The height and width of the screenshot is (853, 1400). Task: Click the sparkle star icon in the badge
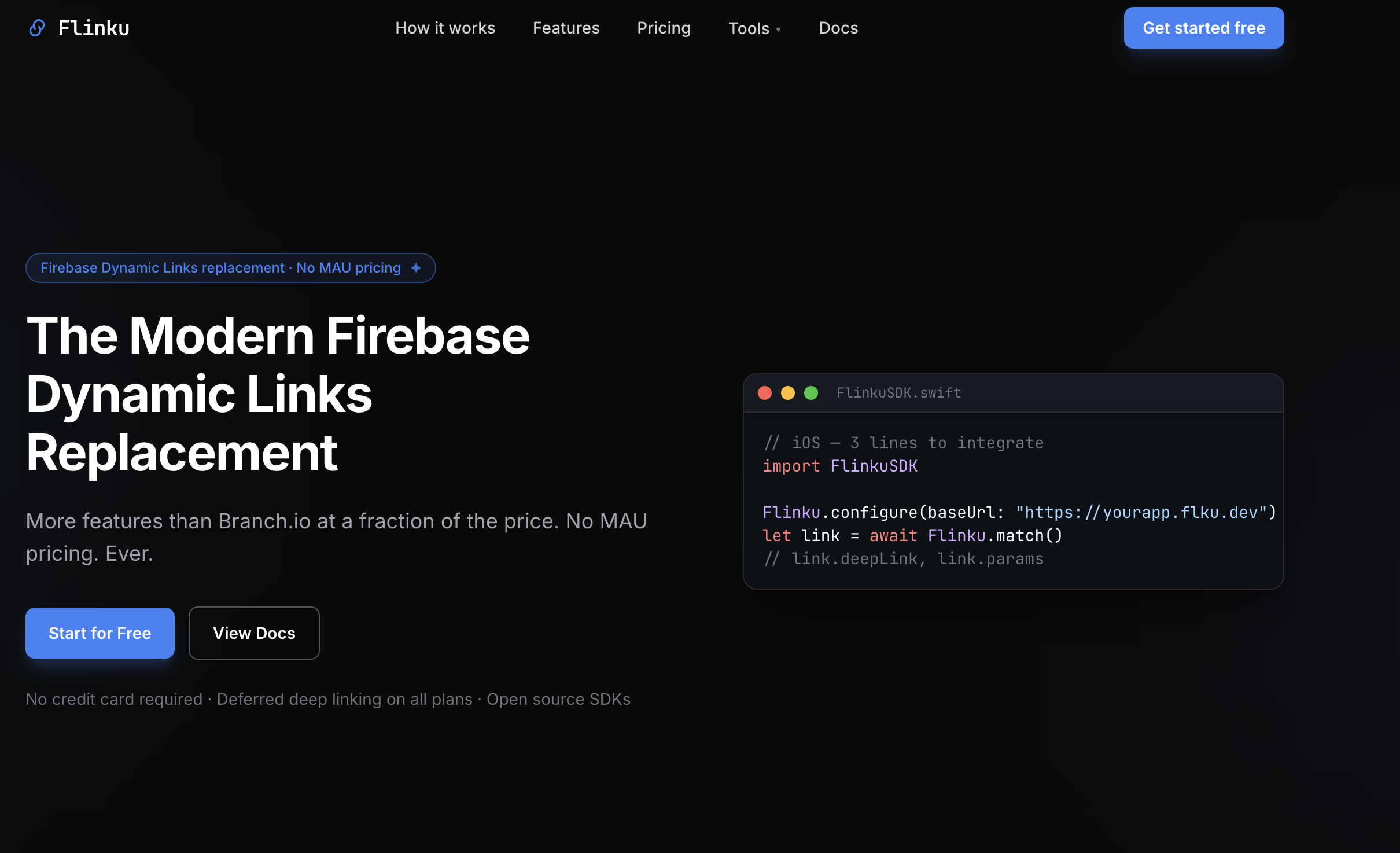[416, 268]
